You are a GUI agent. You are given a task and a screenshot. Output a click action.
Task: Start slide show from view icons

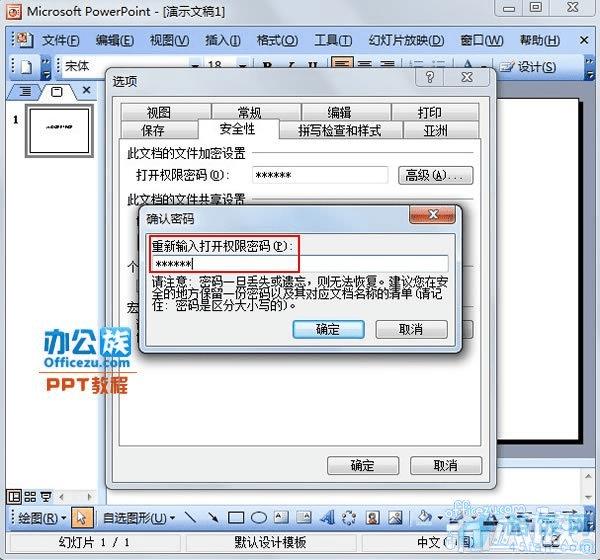(46, 497)
